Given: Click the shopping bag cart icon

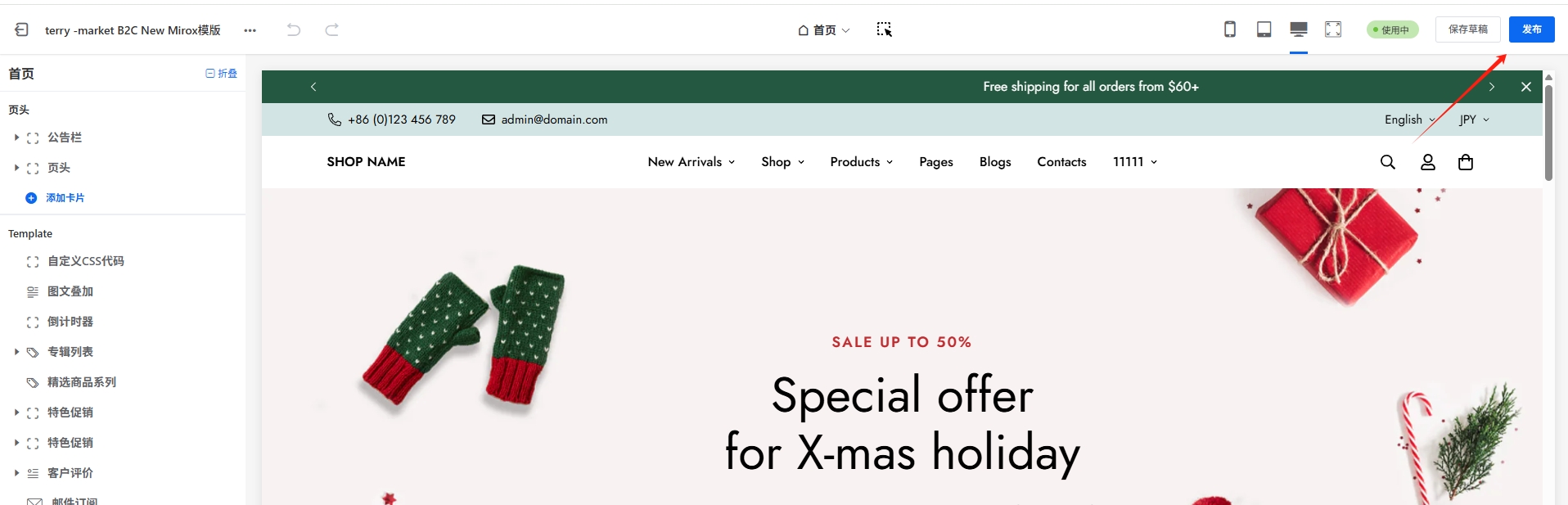Looking at the screenshot, I should 1465,162.
